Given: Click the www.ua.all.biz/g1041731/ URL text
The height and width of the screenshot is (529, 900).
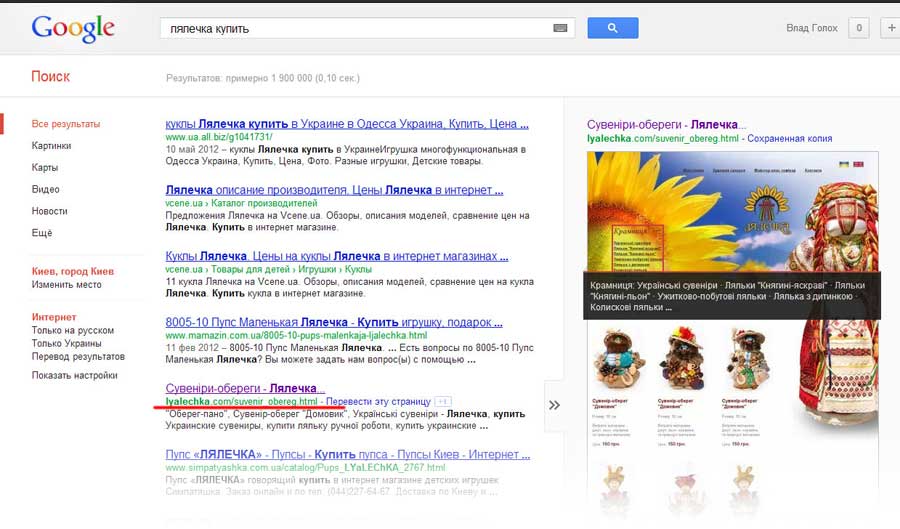Looking at the screenshot, I should point(219,137).
